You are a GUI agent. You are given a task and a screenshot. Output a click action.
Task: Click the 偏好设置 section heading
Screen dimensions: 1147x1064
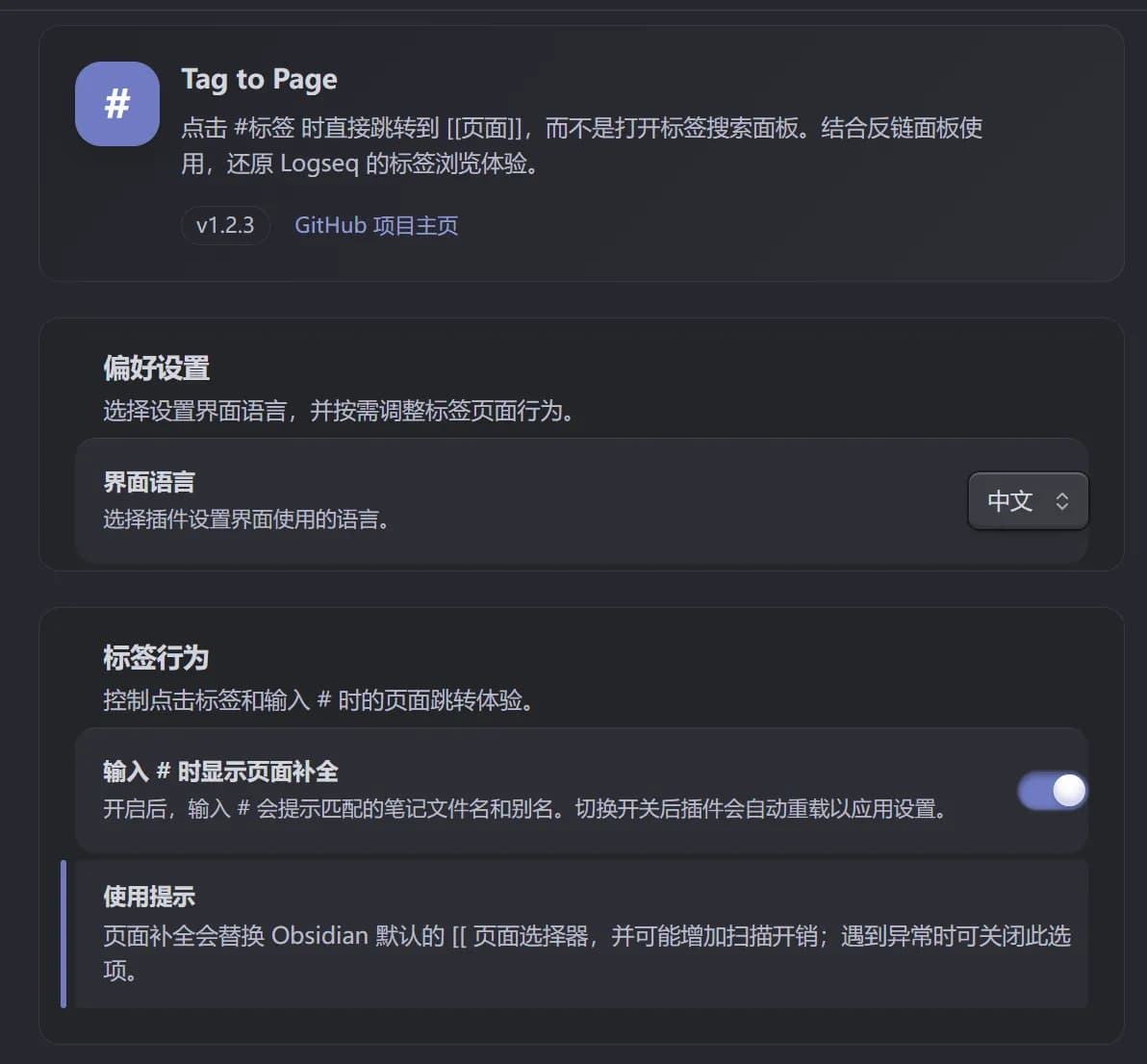coord(156,367)
